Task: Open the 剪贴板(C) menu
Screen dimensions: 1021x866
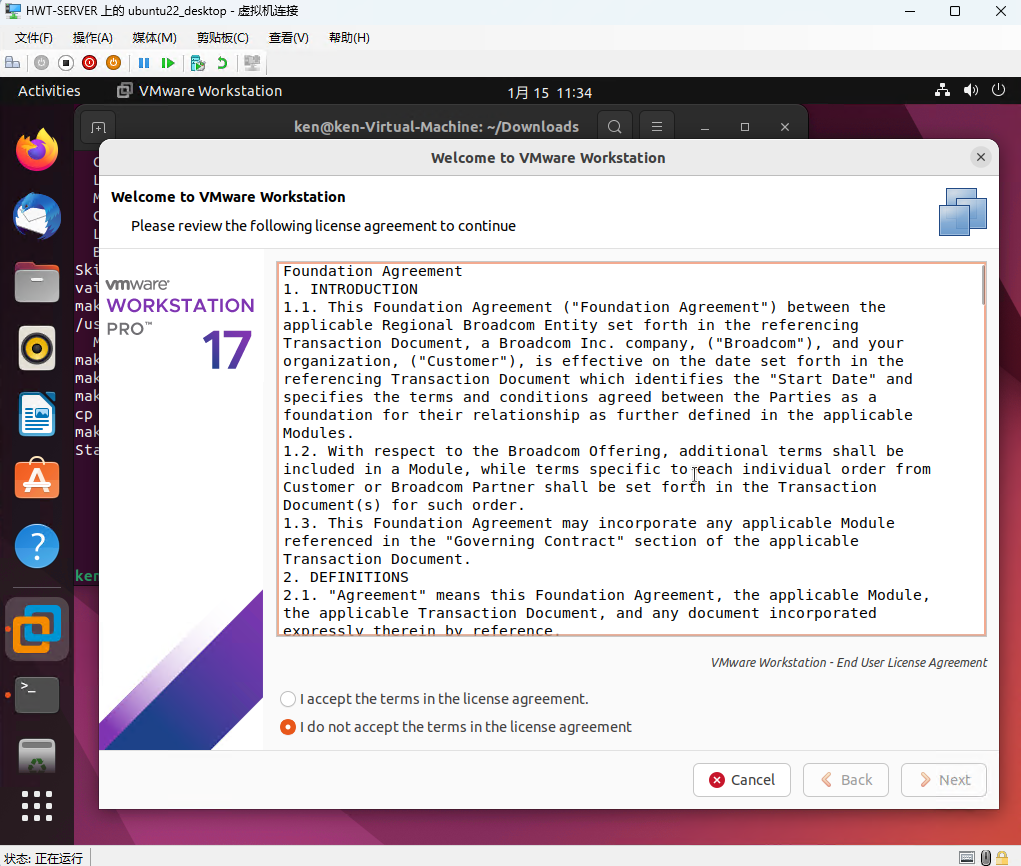Action: pyautogui.click(x=223, y=38)
